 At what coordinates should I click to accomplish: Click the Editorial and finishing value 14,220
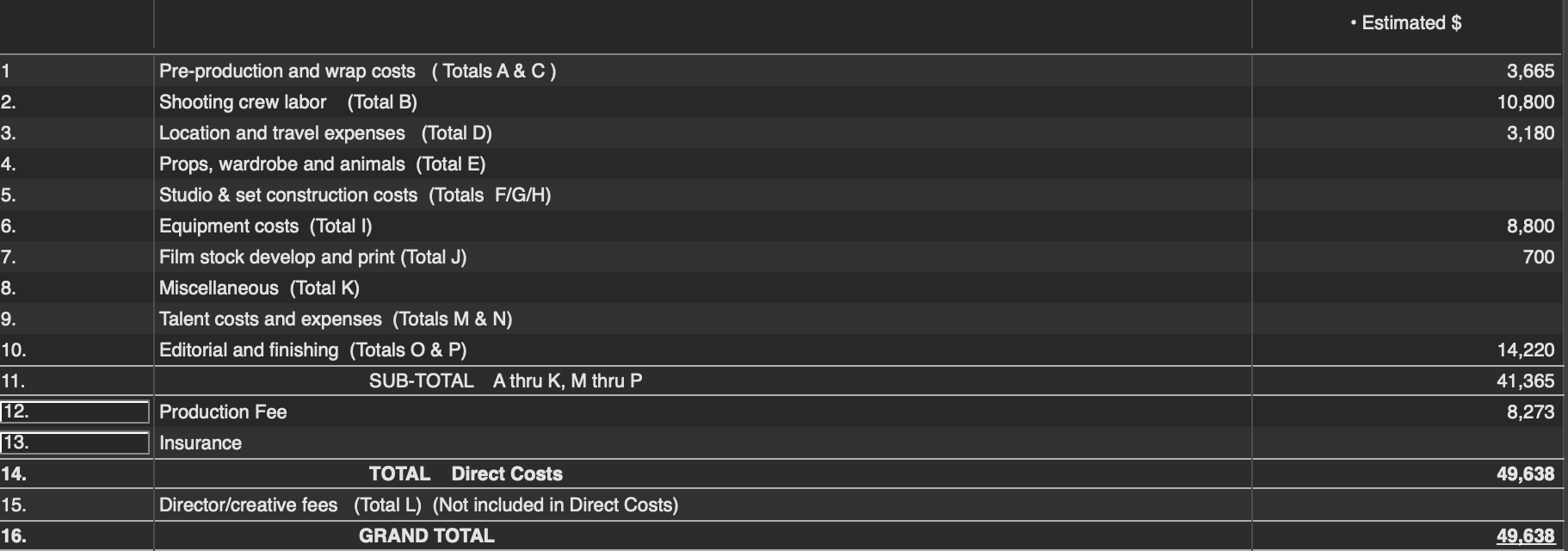1525,350
